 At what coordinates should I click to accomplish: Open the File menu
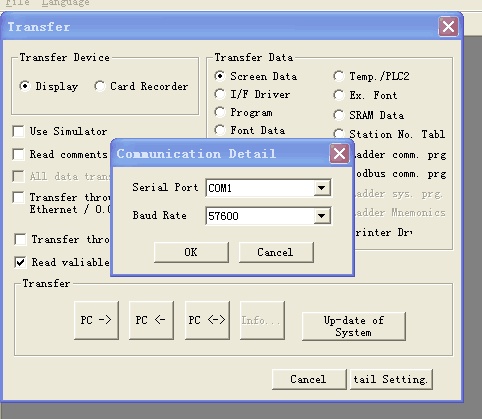click(17, 3)
